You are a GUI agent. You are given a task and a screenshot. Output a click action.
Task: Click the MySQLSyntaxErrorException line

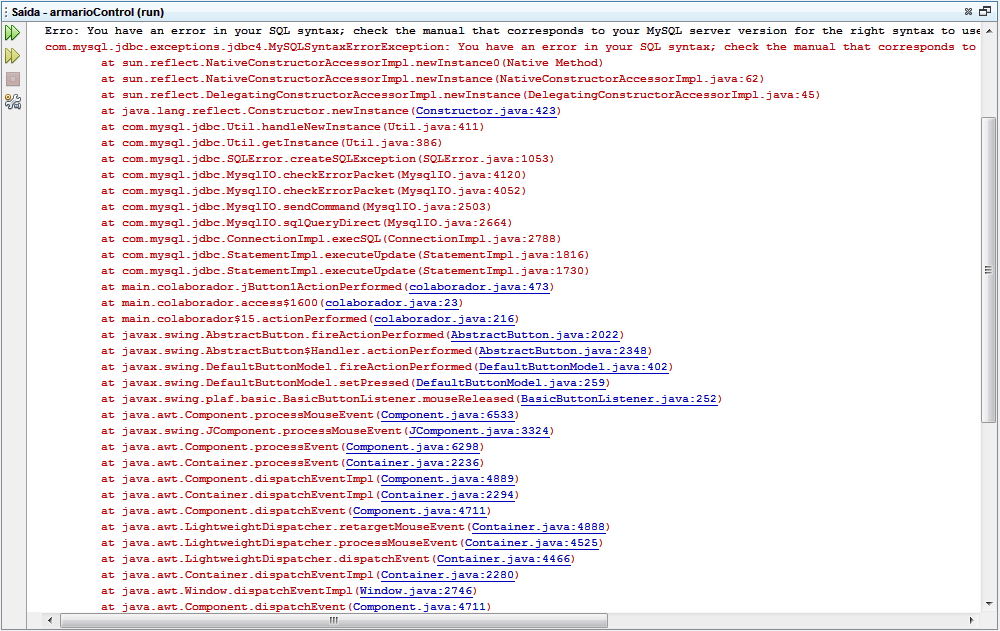pos(512,47)
